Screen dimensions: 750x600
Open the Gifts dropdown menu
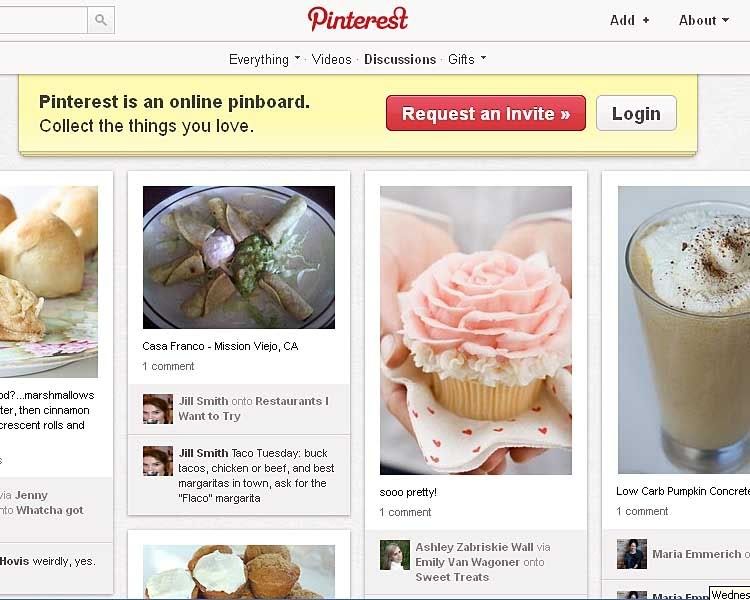point(467,59)
